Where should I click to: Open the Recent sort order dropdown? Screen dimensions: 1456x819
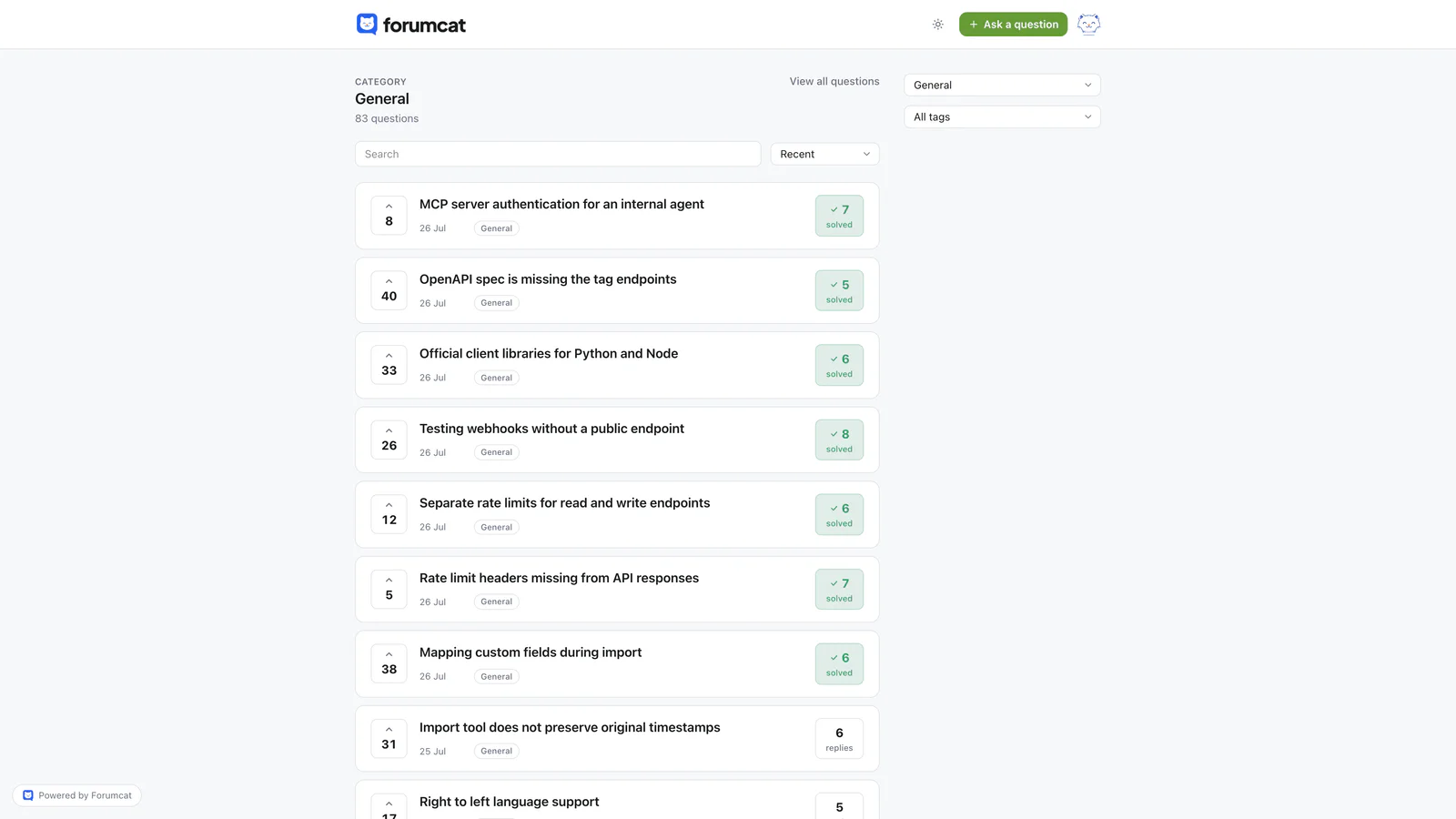click(824, 154)
